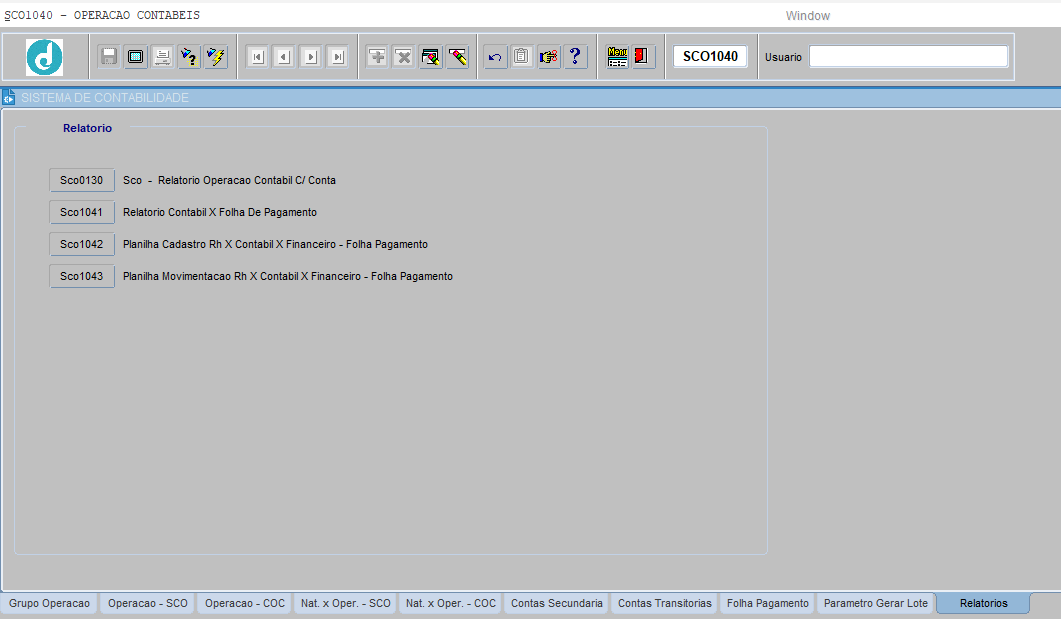Image resolution: width=1061 pixels, height=619 pixels.
Task: Open report Sco0130
Action: (82, 180)
